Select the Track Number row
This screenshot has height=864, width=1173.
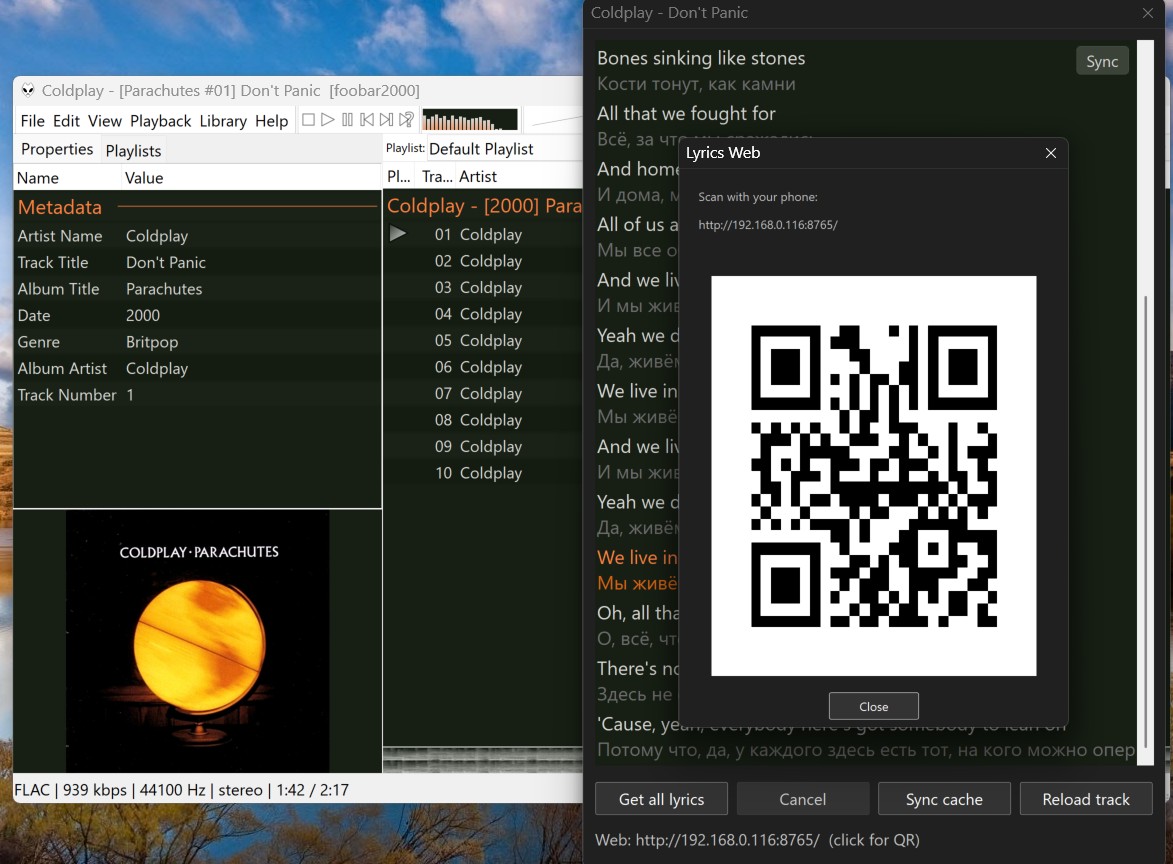click(x=197, y=395)
